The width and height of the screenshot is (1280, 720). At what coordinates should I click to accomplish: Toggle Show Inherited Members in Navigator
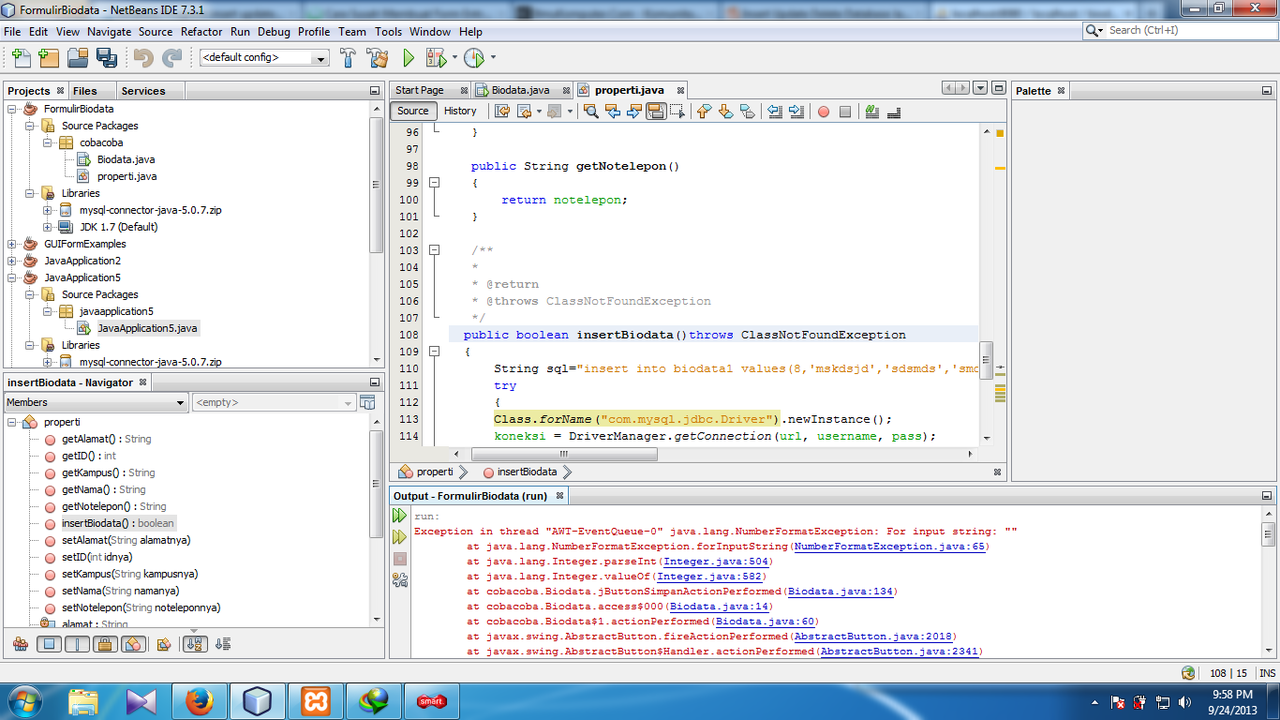pos(20,644)
